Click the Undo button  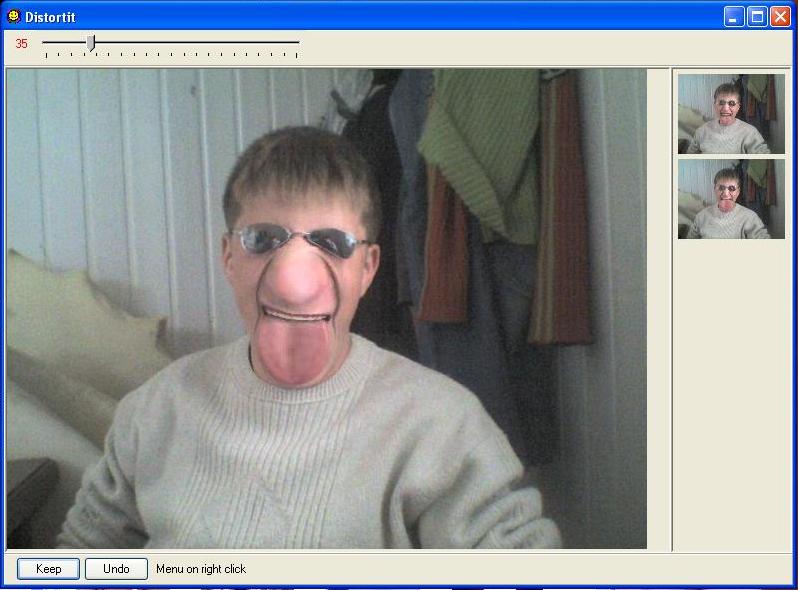[116, 569]
